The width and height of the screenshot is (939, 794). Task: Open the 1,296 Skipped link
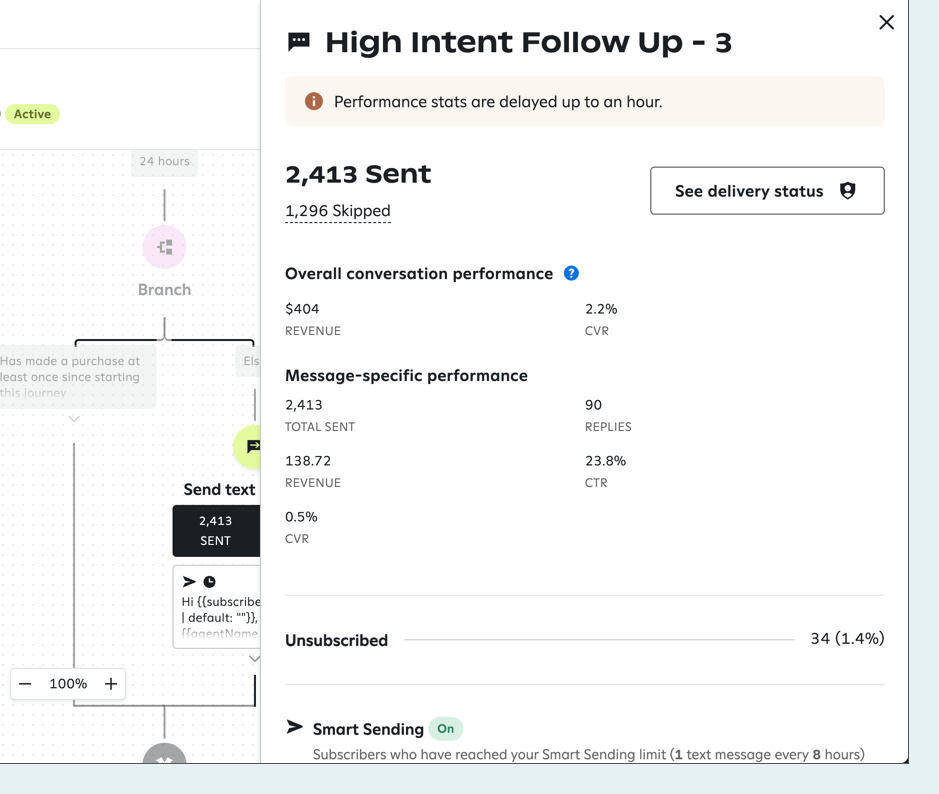click(338, 211)
